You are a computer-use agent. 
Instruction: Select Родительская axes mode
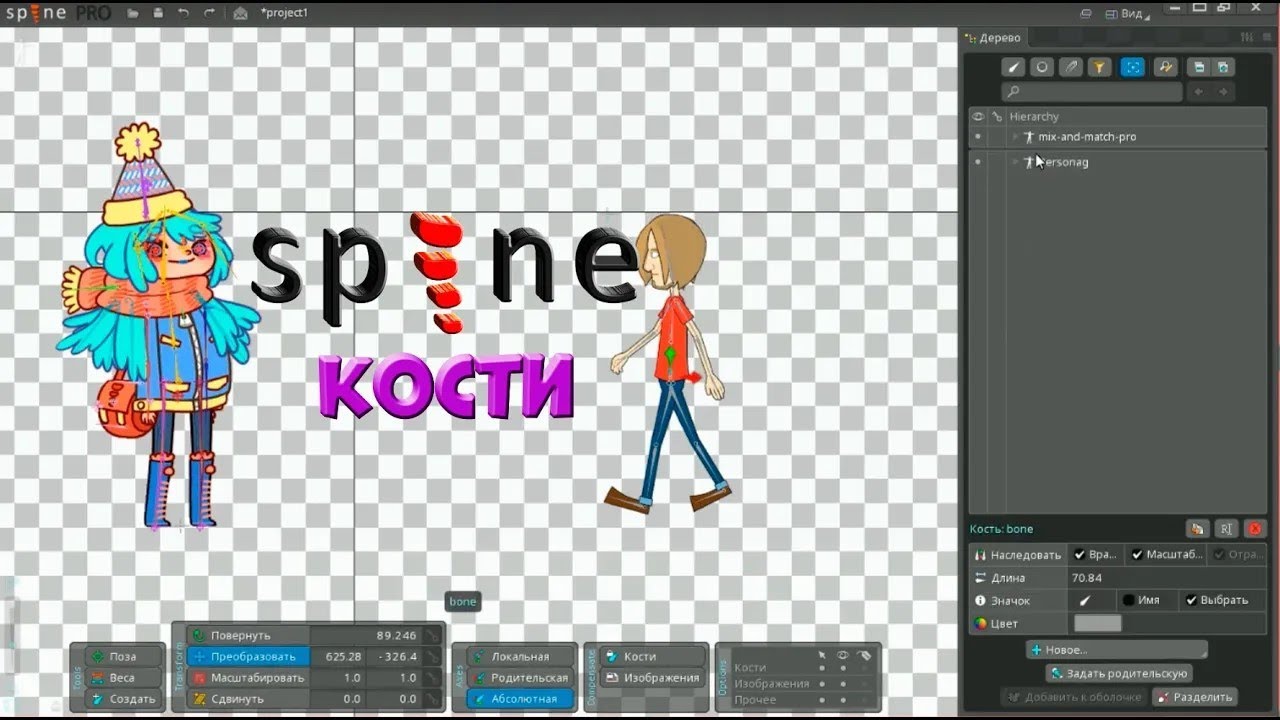click(x=520, y=678)
